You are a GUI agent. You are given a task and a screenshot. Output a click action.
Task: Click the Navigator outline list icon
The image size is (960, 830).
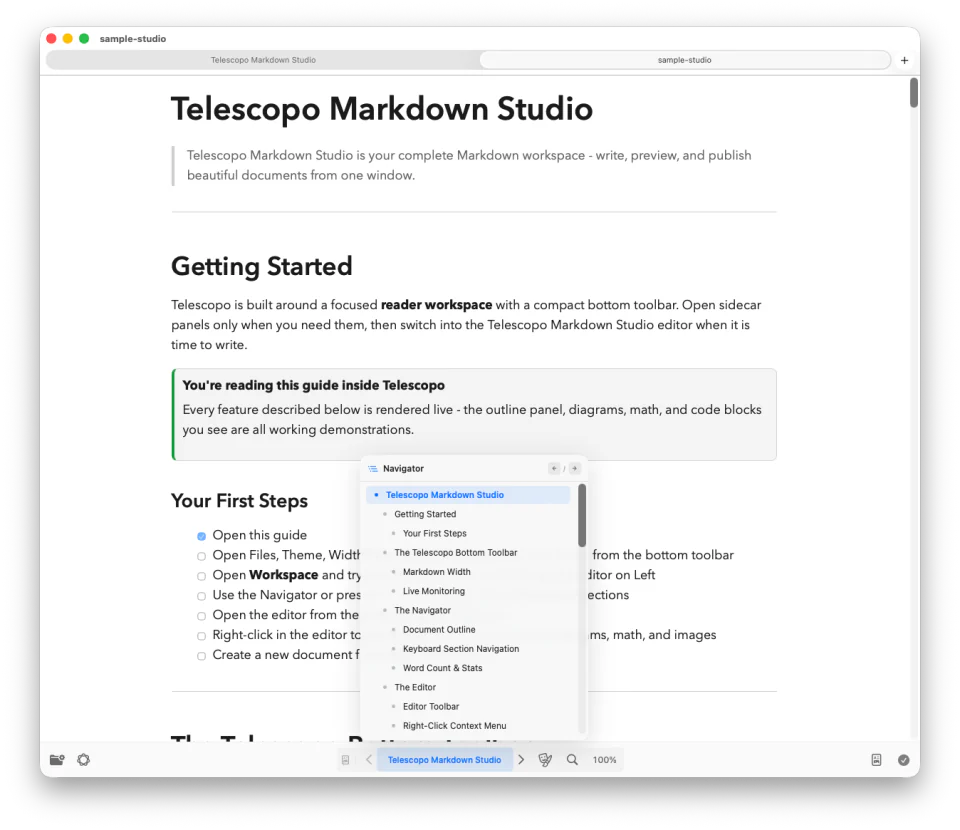[373, 469]
